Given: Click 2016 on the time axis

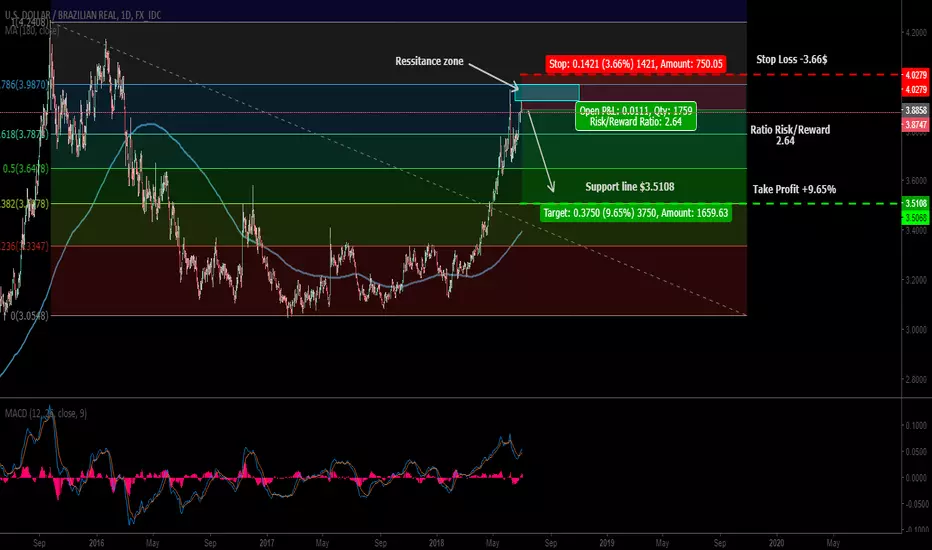Looking at the screenshot, I should point(96,543).
